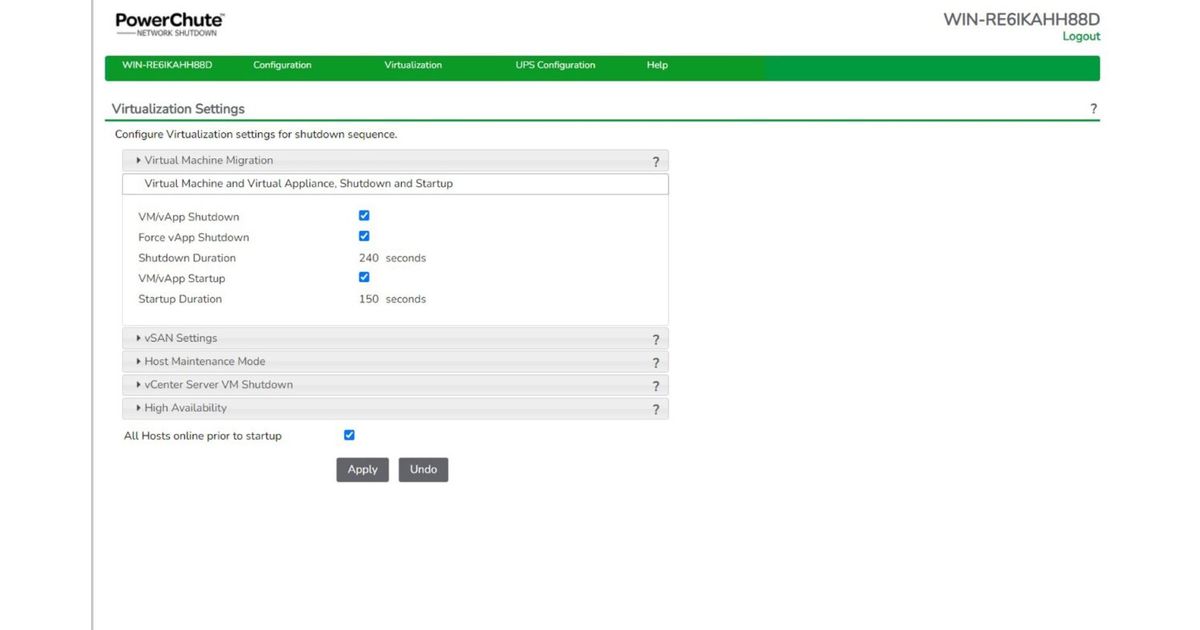Viewport: 1200px width, 630px height.
Task: Expand the vSAN Settings section
Action: click(180, 338)
